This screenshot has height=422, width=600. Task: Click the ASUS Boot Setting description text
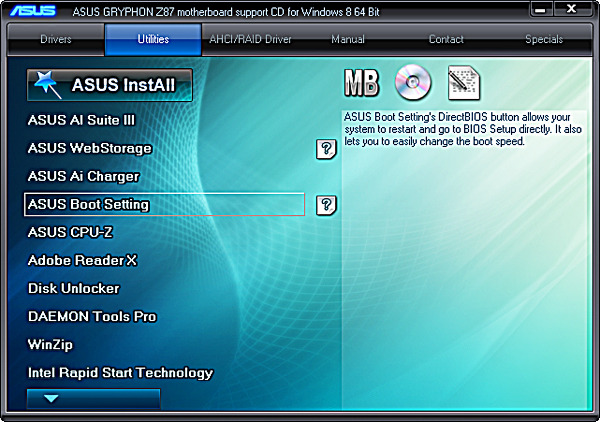coord(463,129)
